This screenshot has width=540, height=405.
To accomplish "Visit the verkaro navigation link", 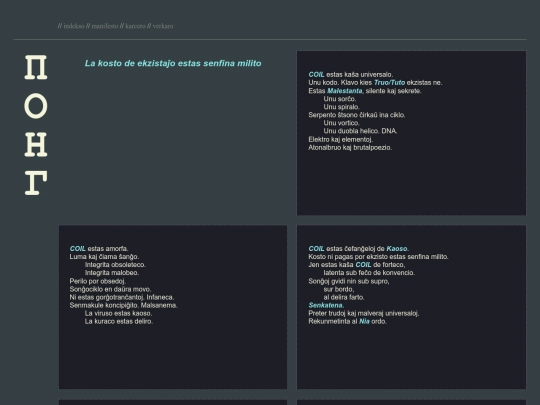I will point(163,26).
